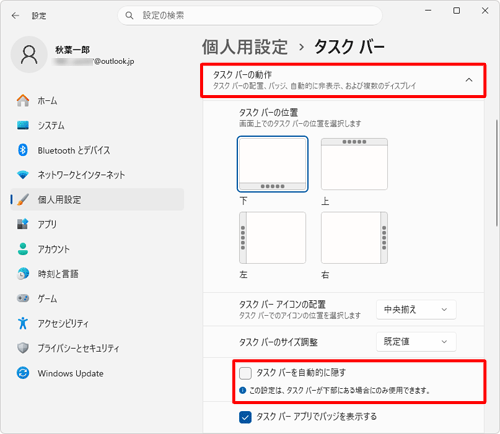Collapse タスク バーの動作 section chevron

tap(469, 80)
